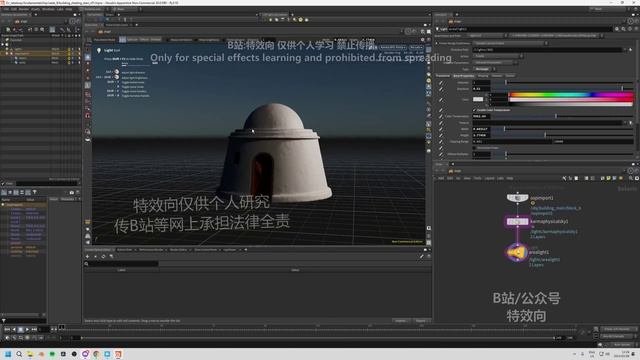Click the Exposure slider handle
640x360 pixels.
(622, 88)
